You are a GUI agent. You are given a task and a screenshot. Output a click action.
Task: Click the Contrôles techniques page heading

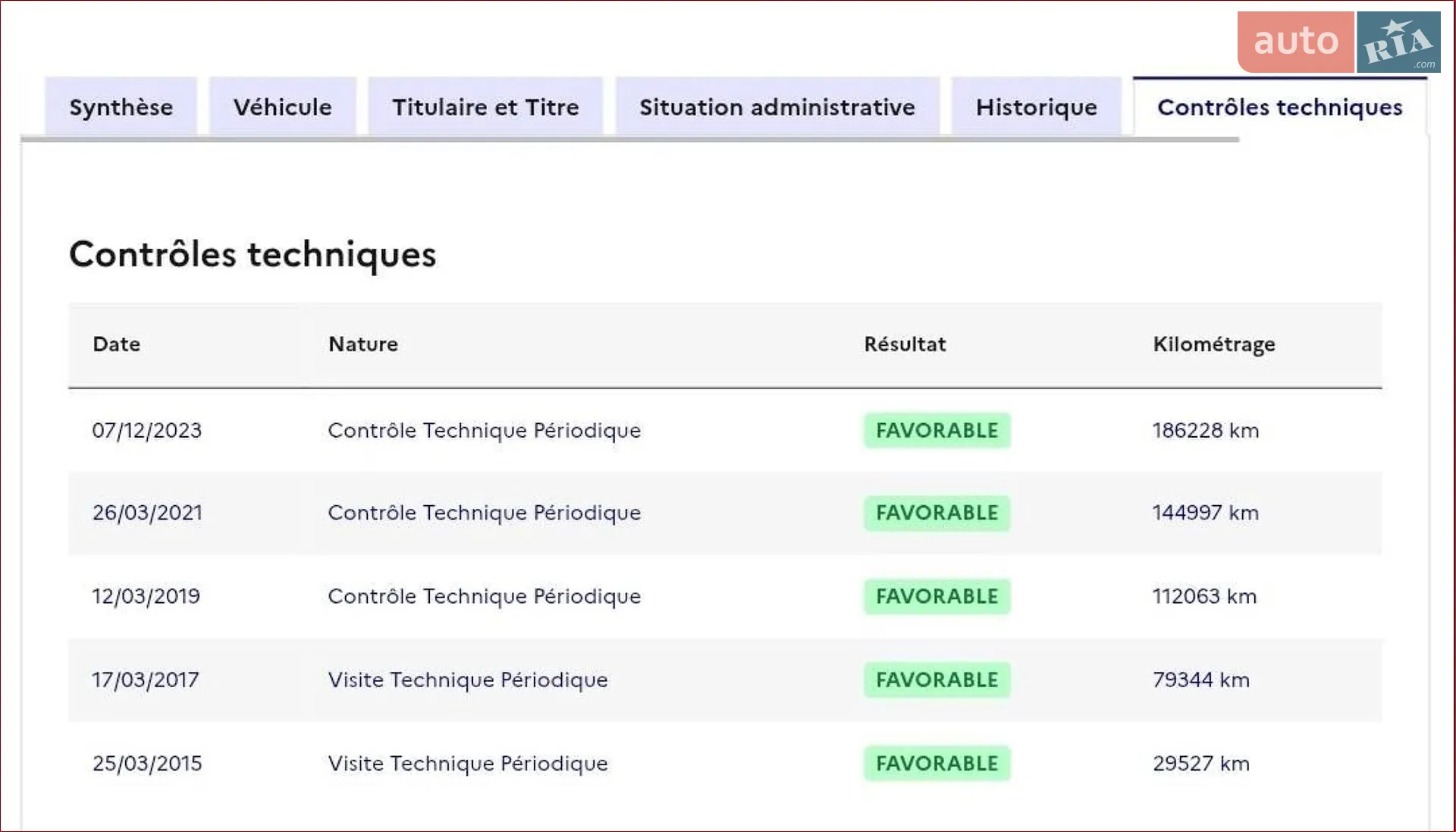253,254
